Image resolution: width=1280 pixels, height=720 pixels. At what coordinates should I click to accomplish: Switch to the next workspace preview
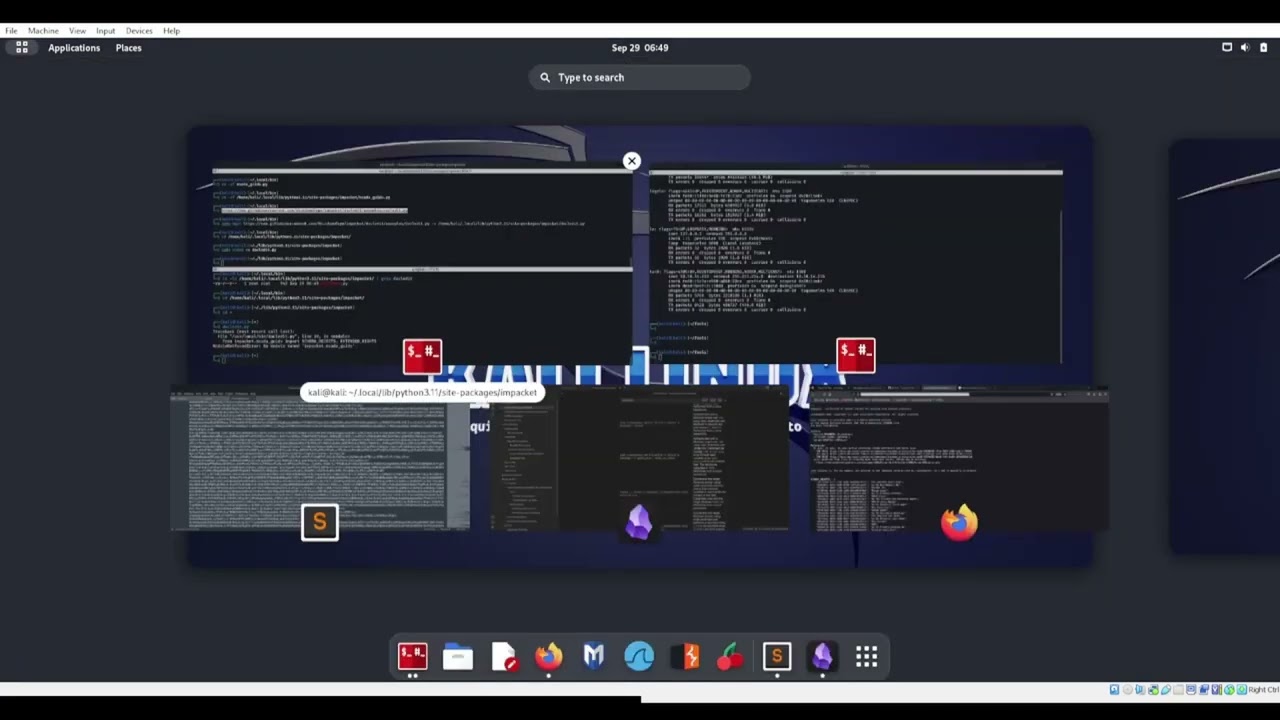click(x=1225, y=345)
